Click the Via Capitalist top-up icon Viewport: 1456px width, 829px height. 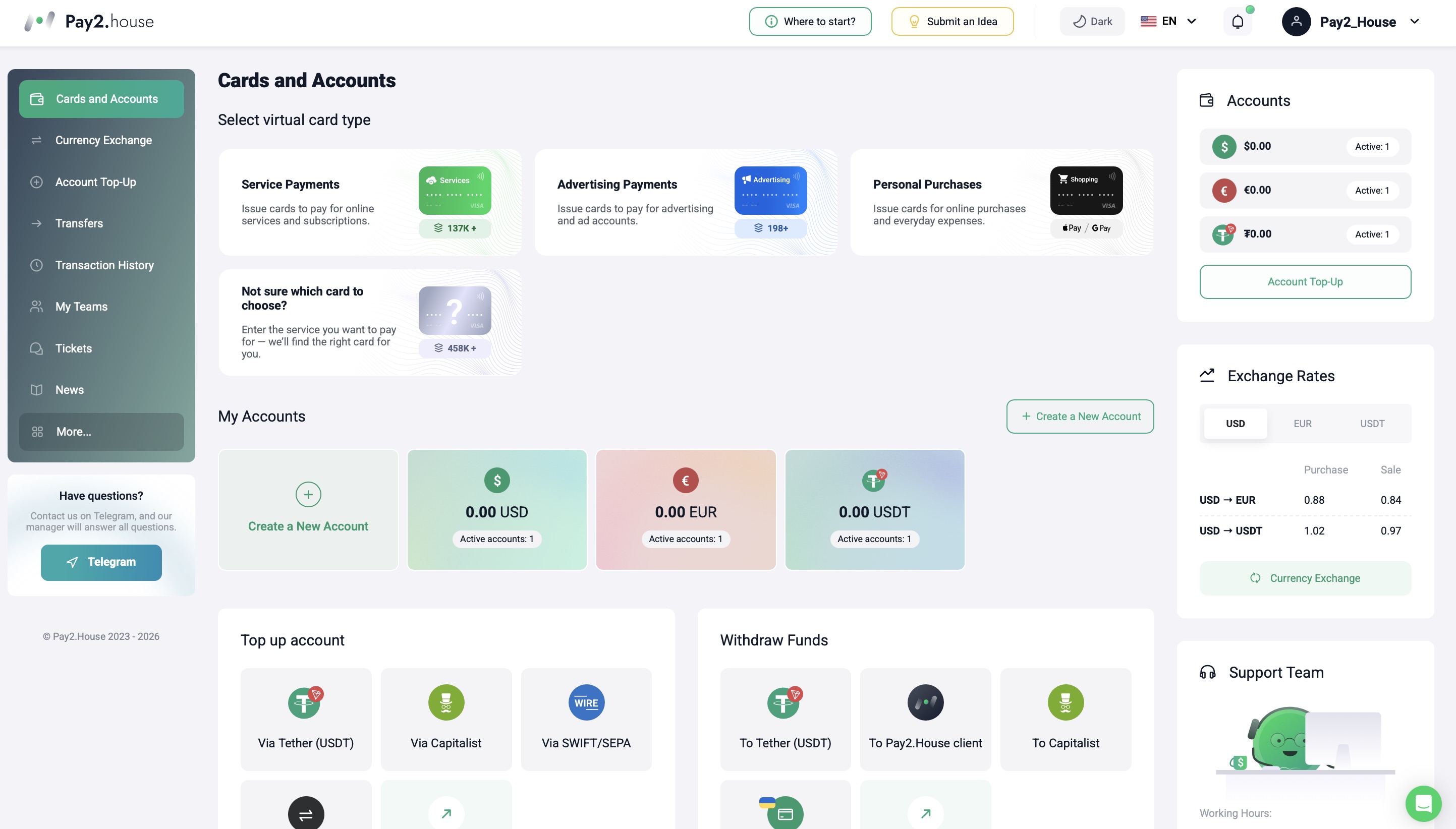tap(446, 702)
